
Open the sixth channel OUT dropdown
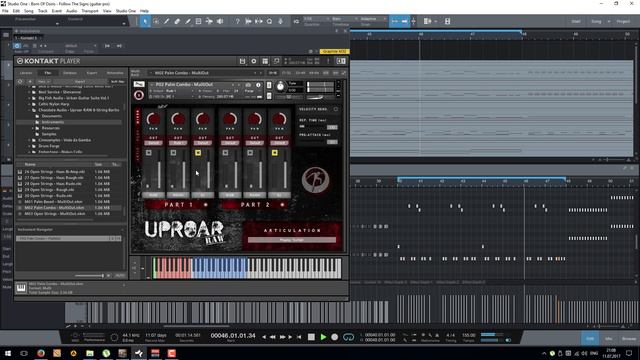(280, 143)
